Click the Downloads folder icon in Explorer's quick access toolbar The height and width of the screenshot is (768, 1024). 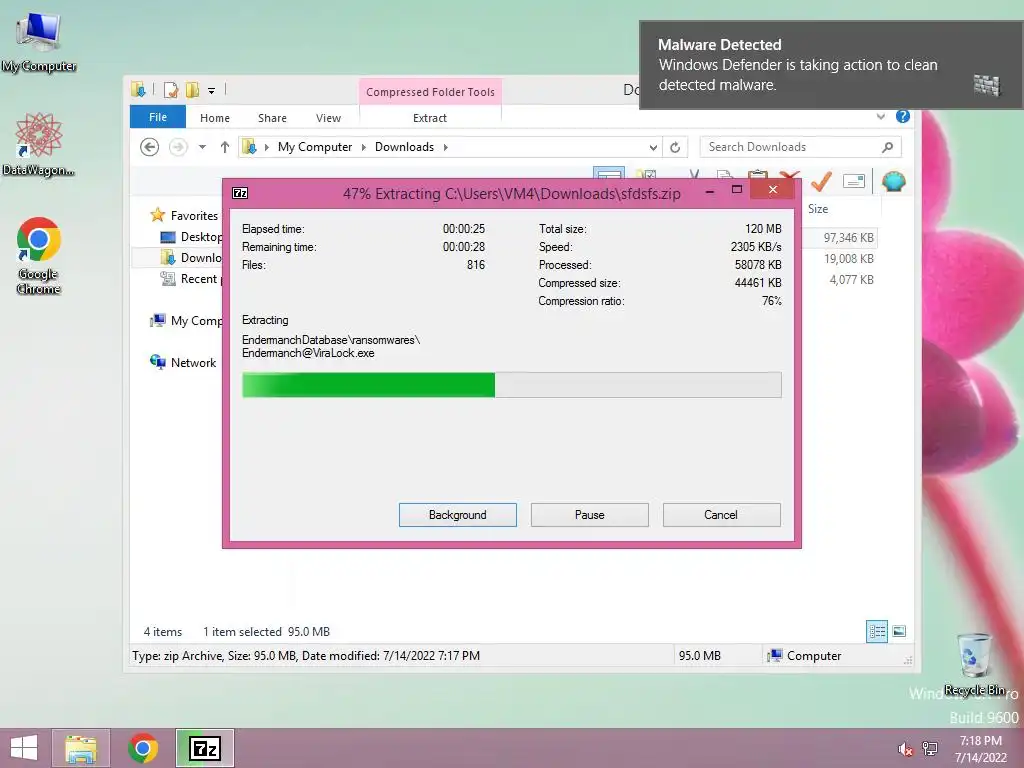[x=138, y=90]
